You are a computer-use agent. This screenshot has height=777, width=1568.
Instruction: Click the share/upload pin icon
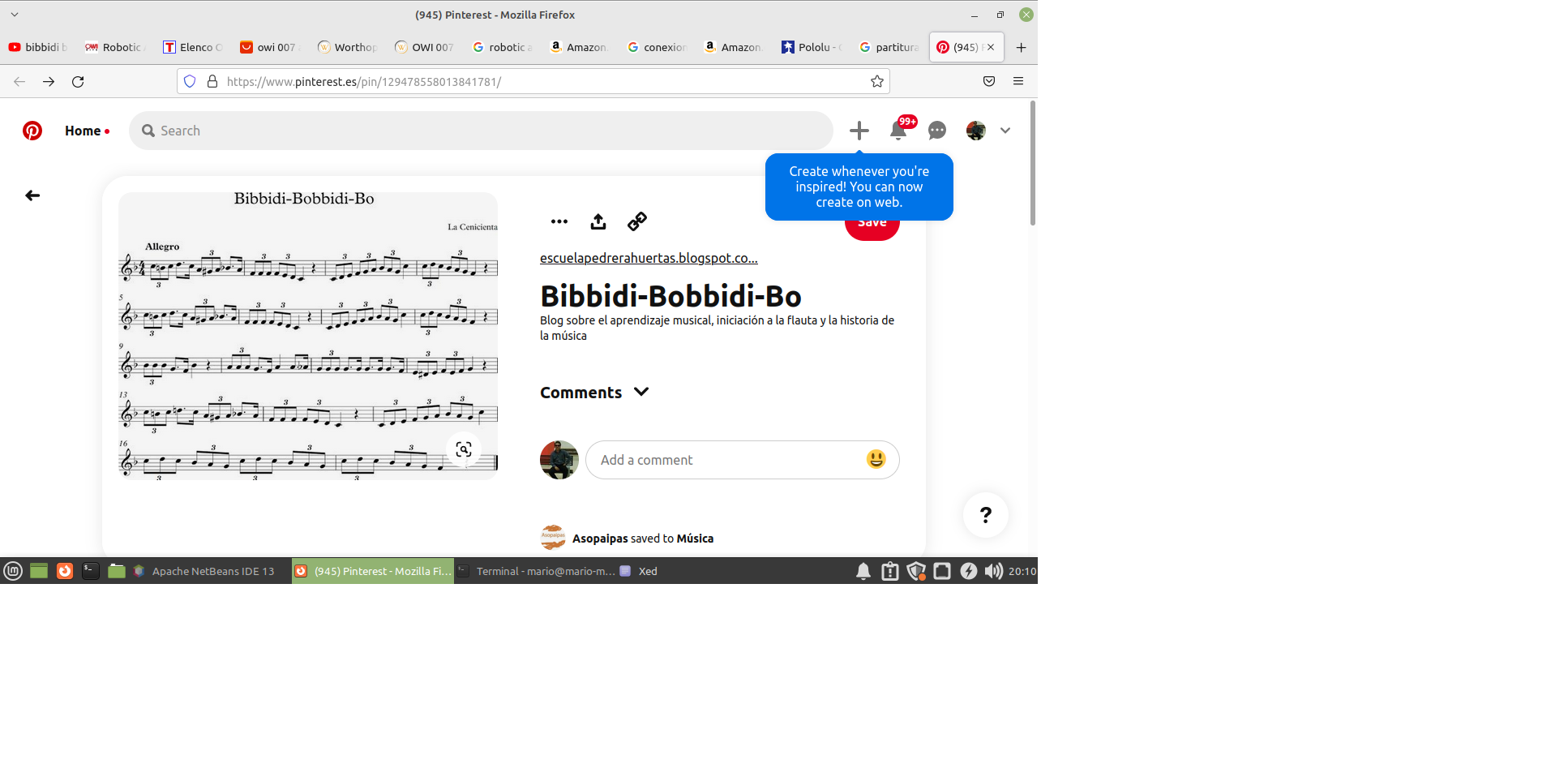tap(598, 221)
